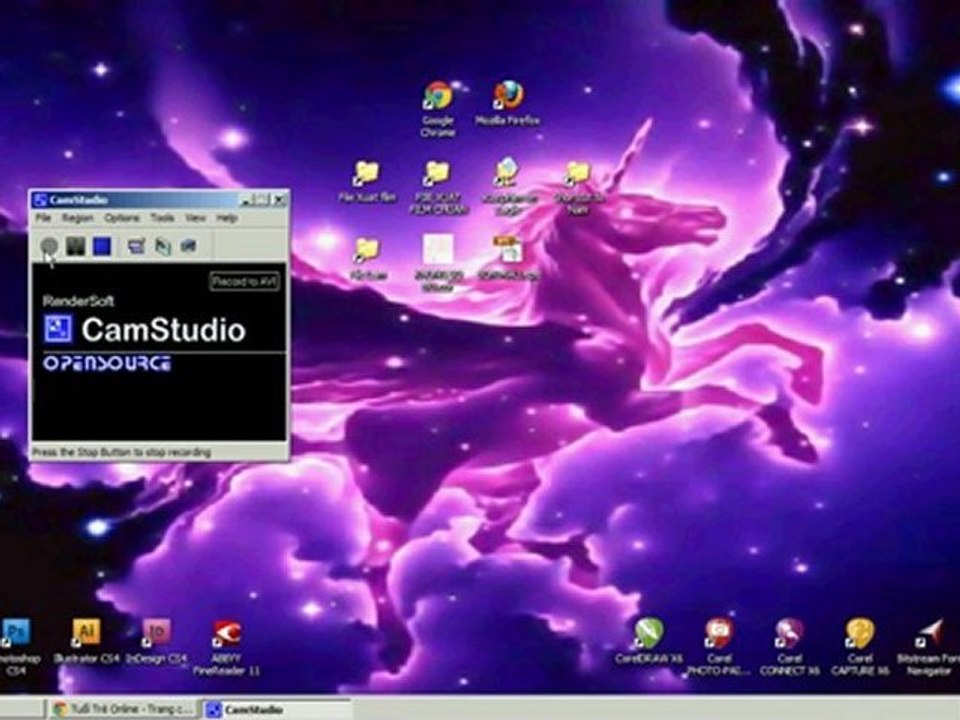This screenshot has width=960, height=720.
Task: Open the Region menu in CamStudio
Action: 78,218
